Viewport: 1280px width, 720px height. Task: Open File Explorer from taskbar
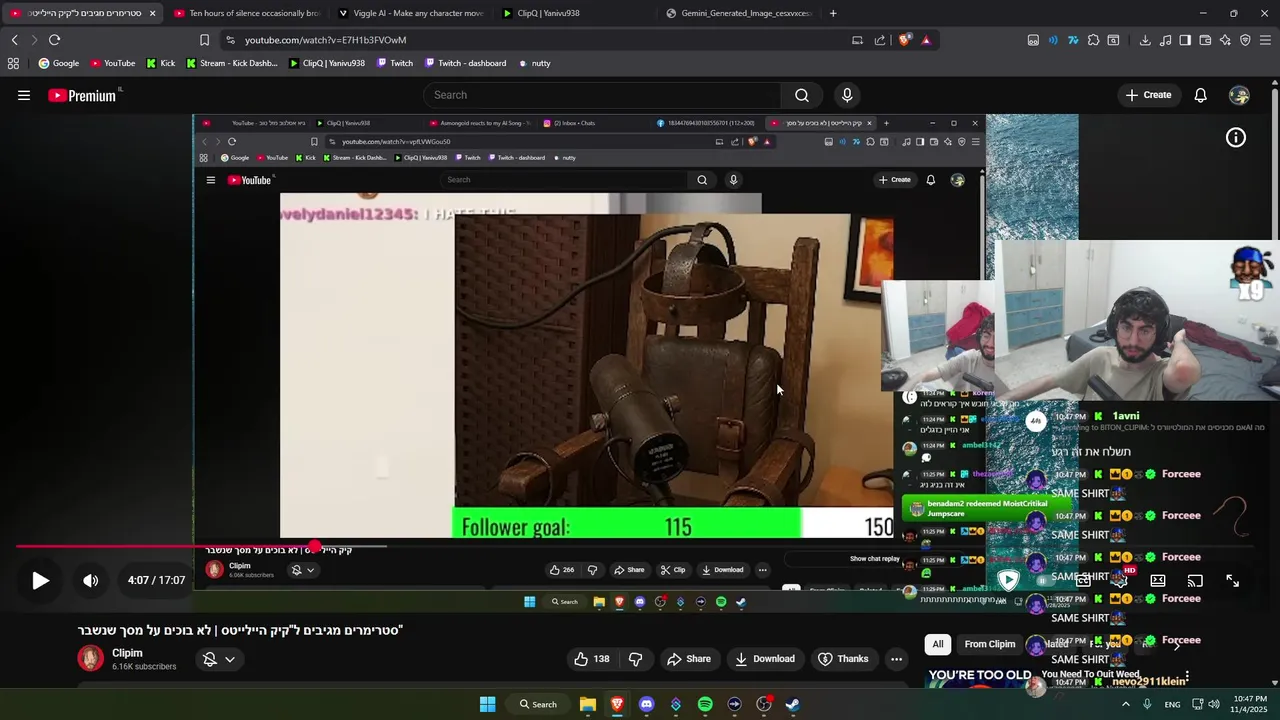pos(588,704)
